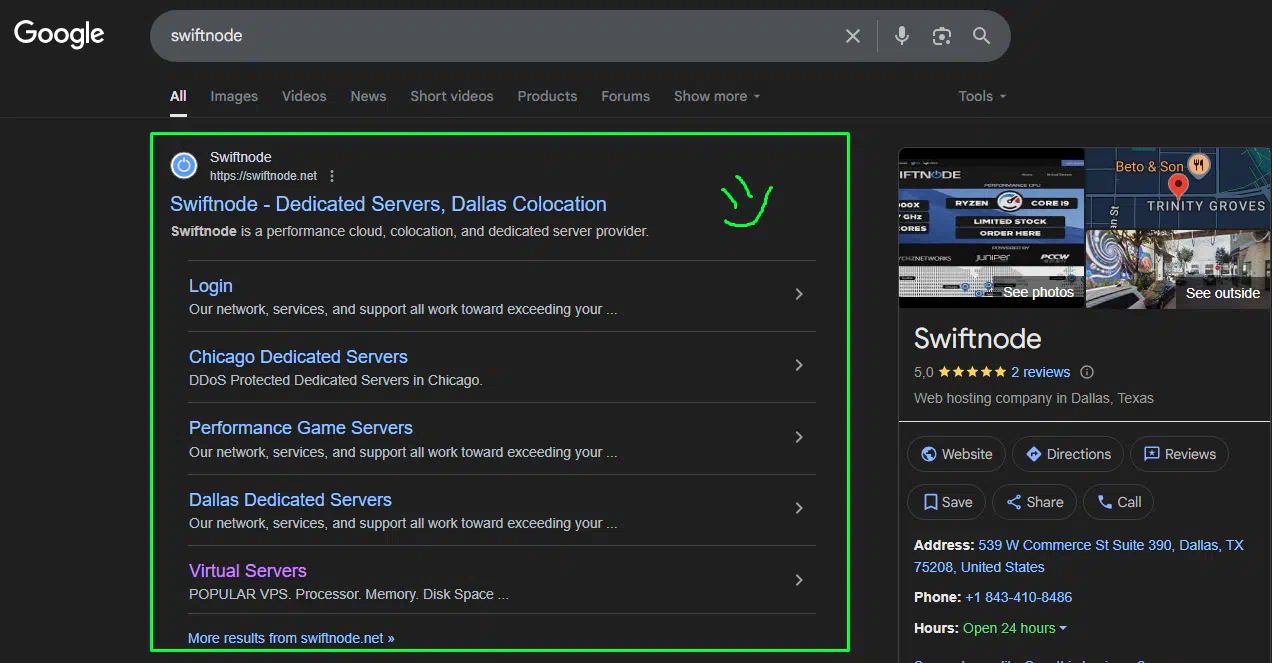Click the Save bookmark icon
The image size is (1272, 663).
pos(930,502)
